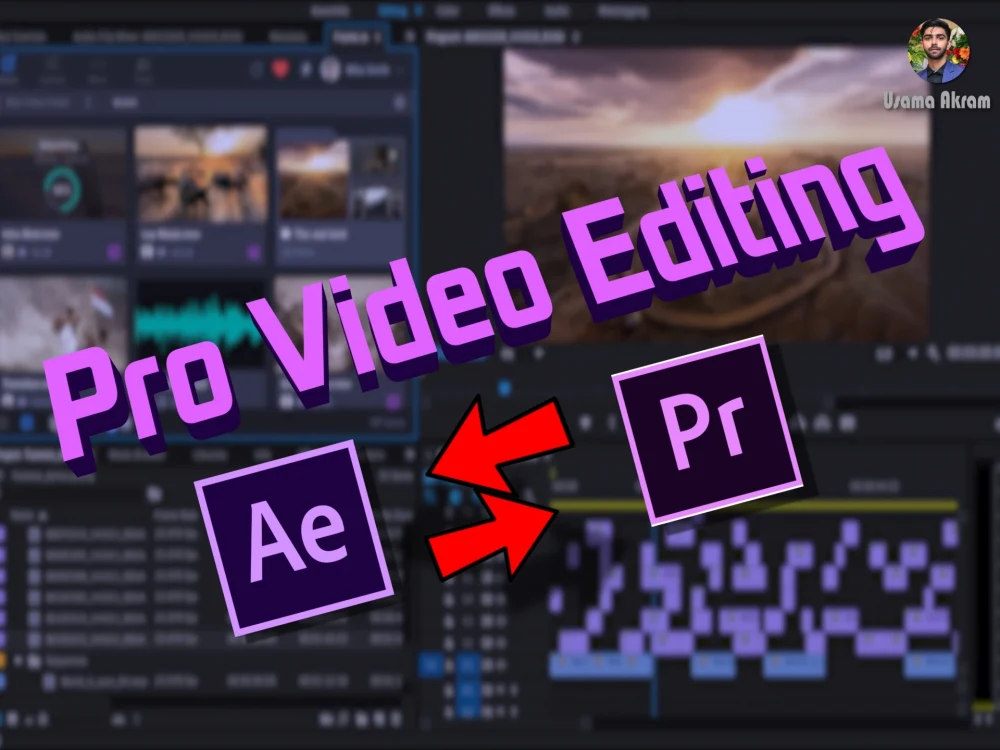Click Usama Akram's round profile photo
This screenshot has width=1000, height=750.
pos(938,52)
